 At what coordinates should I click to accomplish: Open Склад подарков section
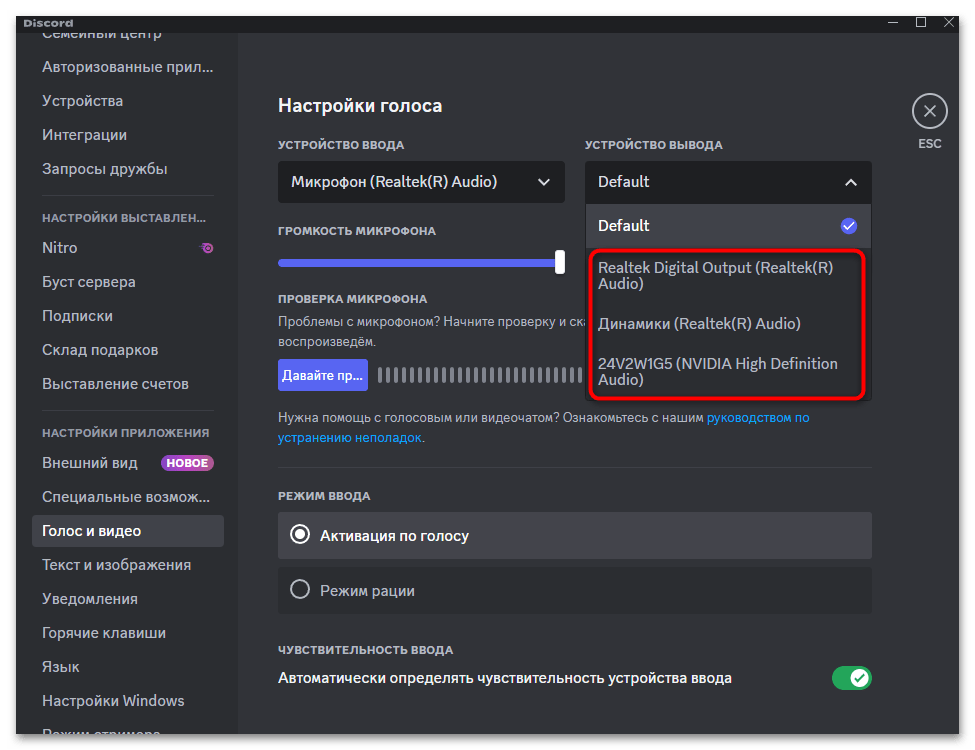click(127, 350)
